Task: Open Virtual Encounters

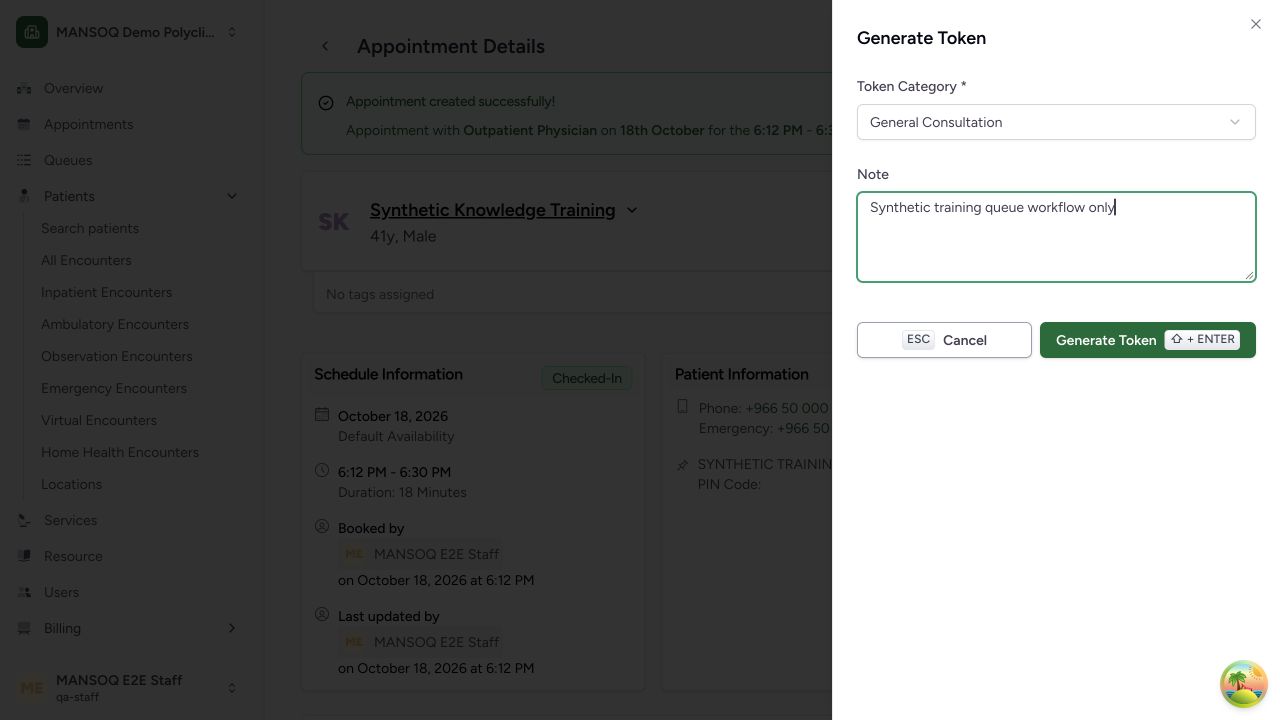Action: point(99,420)
